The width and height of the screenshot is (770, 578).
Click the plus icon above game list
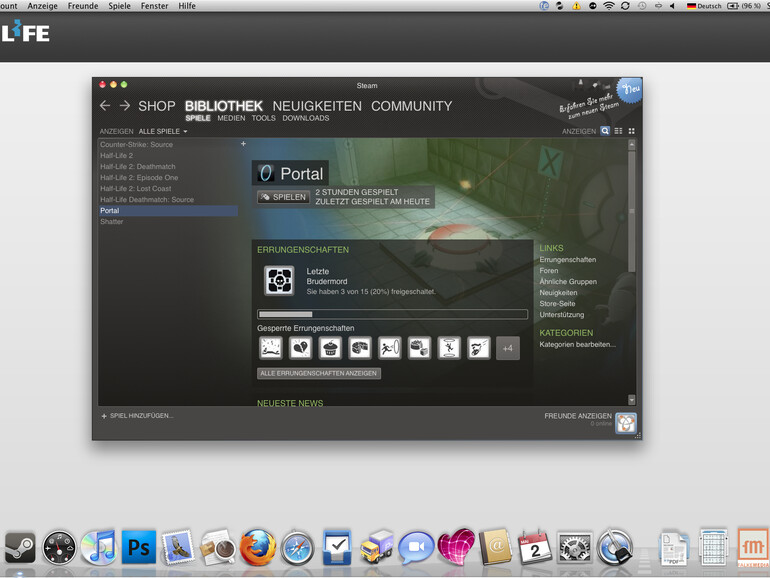point(243,144)
